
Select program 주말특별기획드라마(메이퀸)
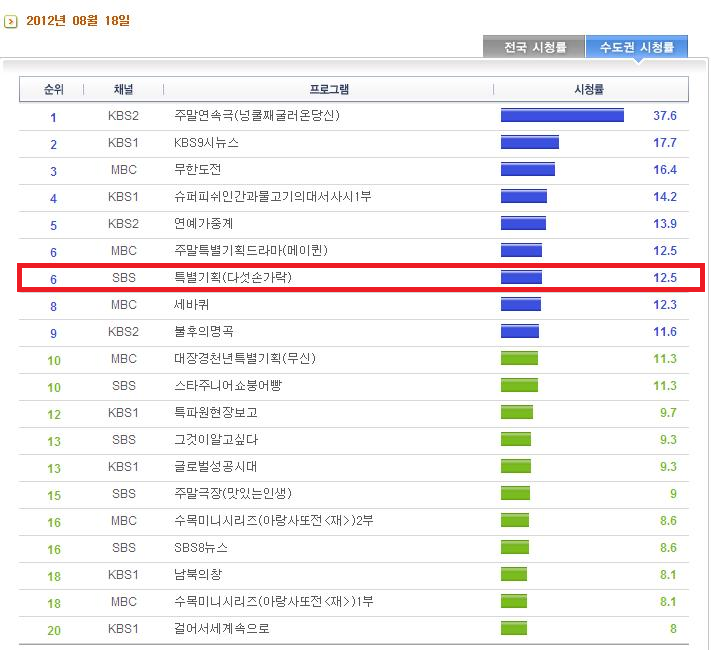click(251, 251)
